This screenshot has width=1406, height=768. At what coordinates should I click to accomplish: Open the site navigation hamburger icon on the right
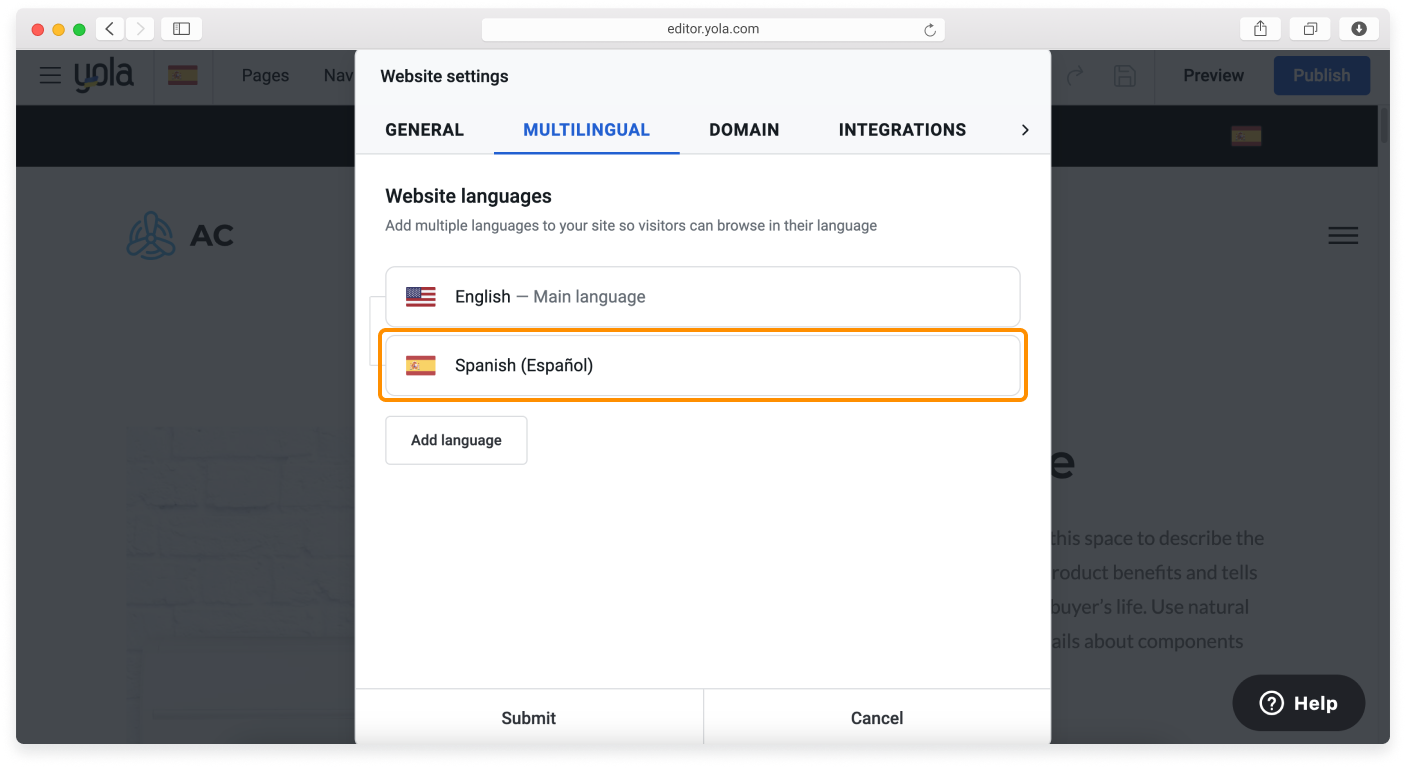[x=1343, y=235]
